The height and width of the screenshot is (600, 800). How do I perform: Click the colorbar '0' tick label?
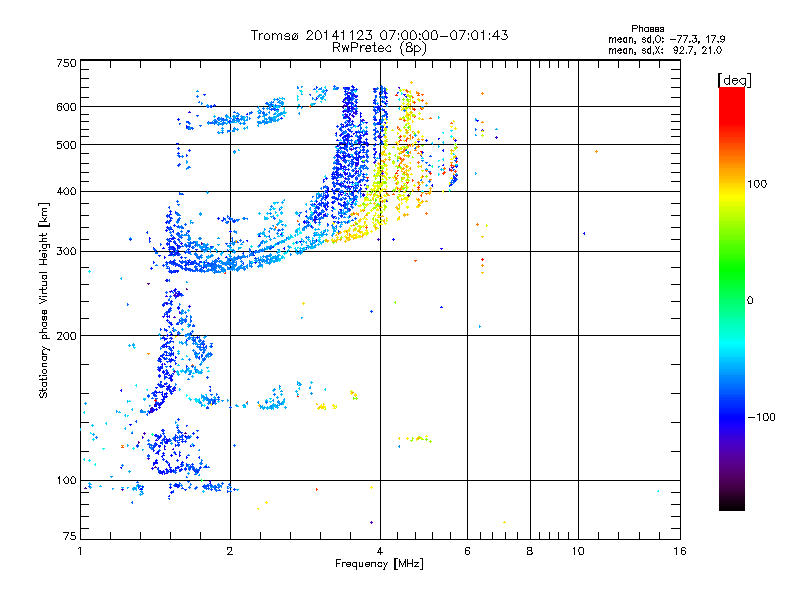point(750,301)
